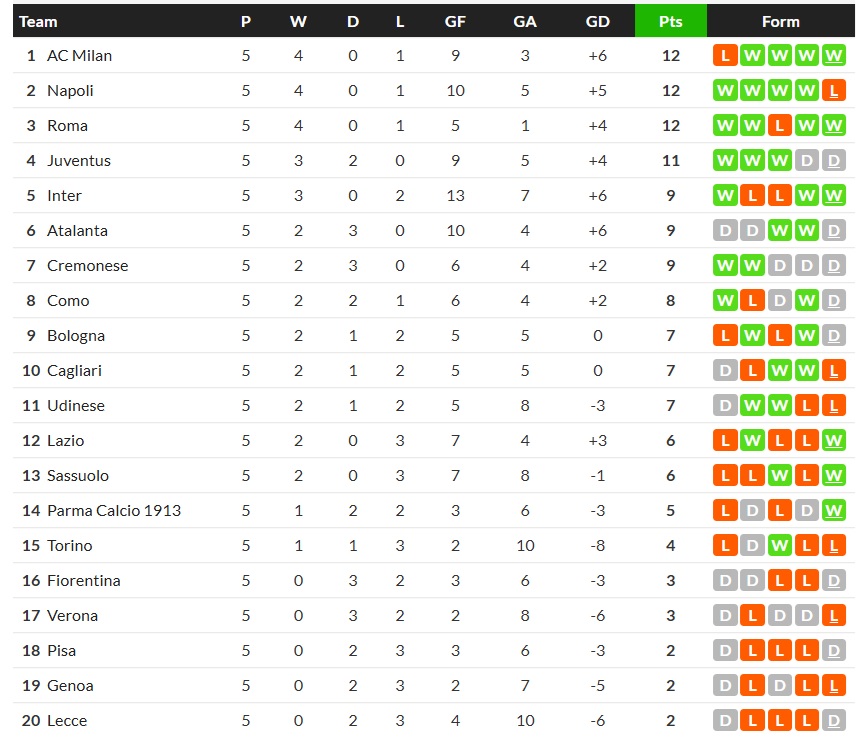Image resolution: width=862 pixels, height=744 pixels.
Task: Open the Atalanta team page
Action: click(77, 231)
